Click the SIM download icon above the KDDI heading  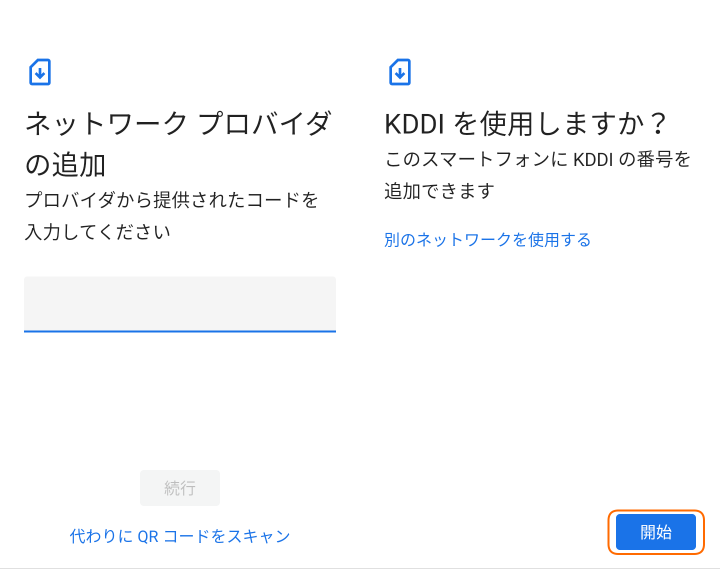(x=399, y=72)
